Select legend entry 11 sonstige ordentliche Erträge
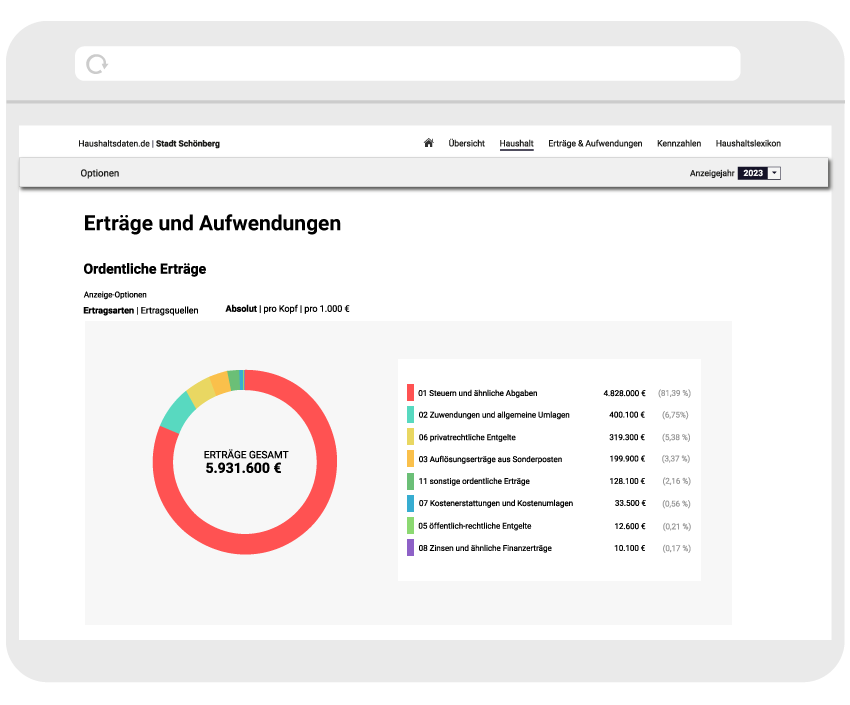The height and width of the screenshot is (705, 850). pyautogui.click(x=474, y=481)
